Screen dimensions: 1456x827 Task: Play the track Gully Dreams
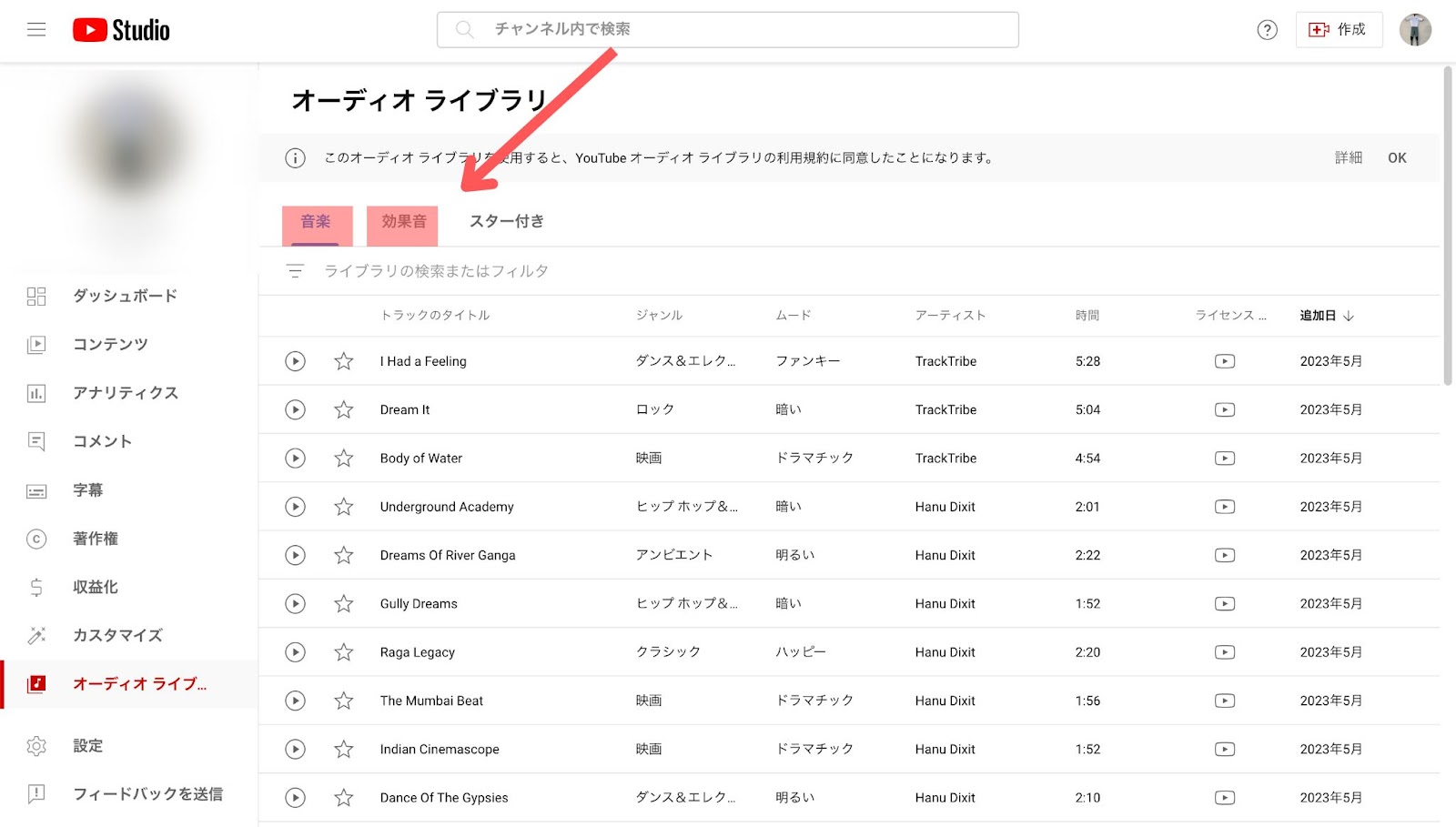pyautogui.click(x=295, y=603)
